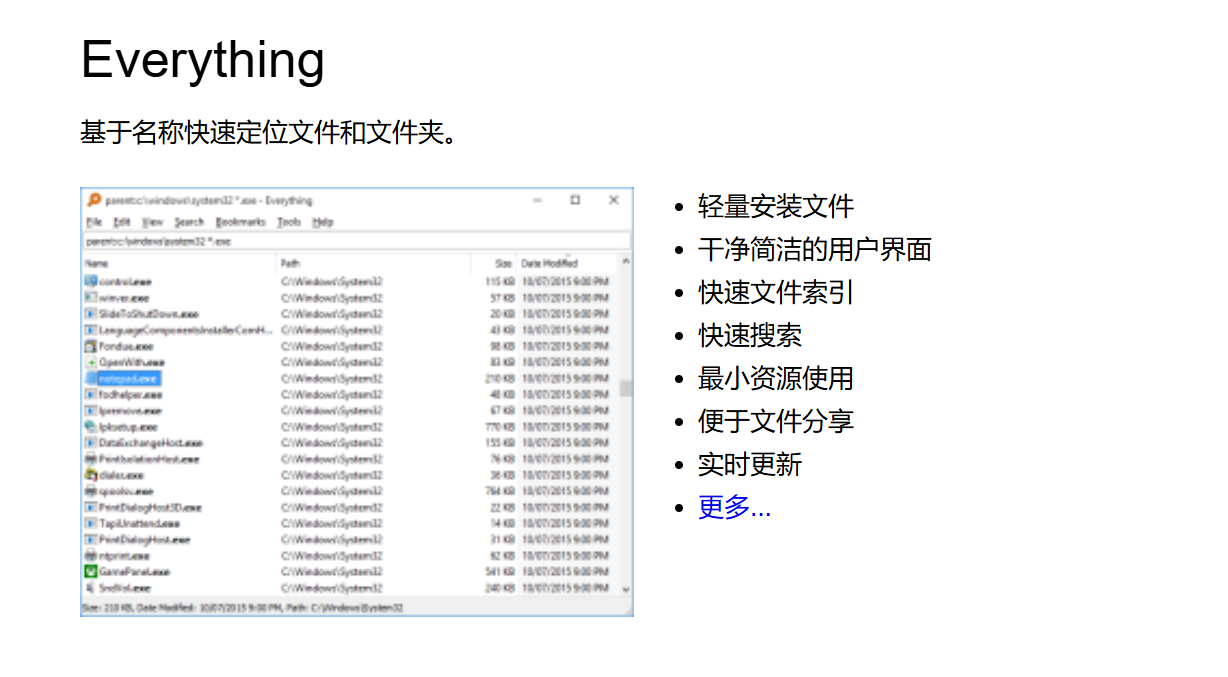
Task: Open the Search menu
Action: (190, 222)
